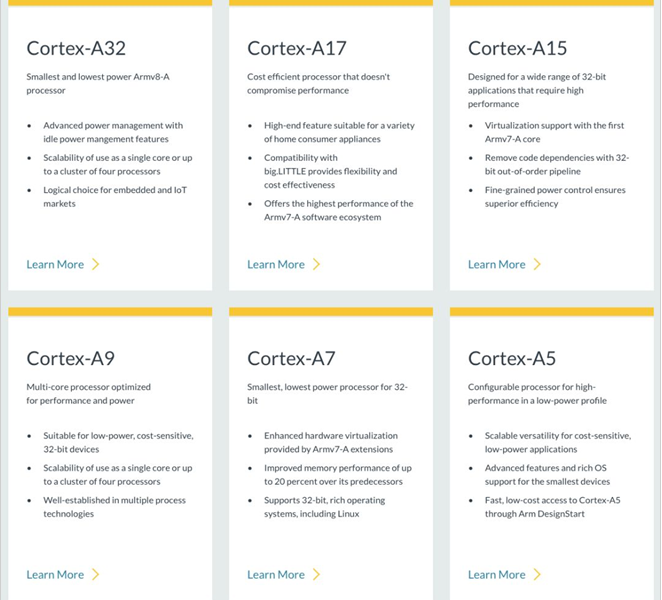The width and height of the screenshot is (662, 600).
Task: Click 'Cost efficient processor that doesn't compromise performance'
Action: tap(319, 84)
